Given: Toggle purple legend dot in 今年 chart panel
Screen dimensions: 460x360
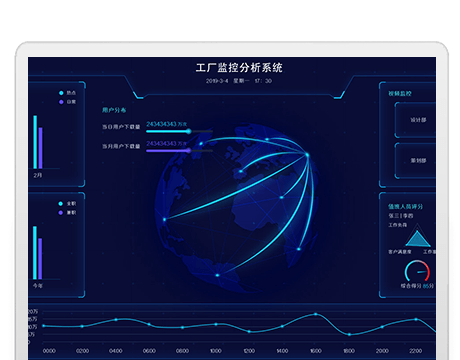Looking at the screenshot, I should (x=61, y=213).
